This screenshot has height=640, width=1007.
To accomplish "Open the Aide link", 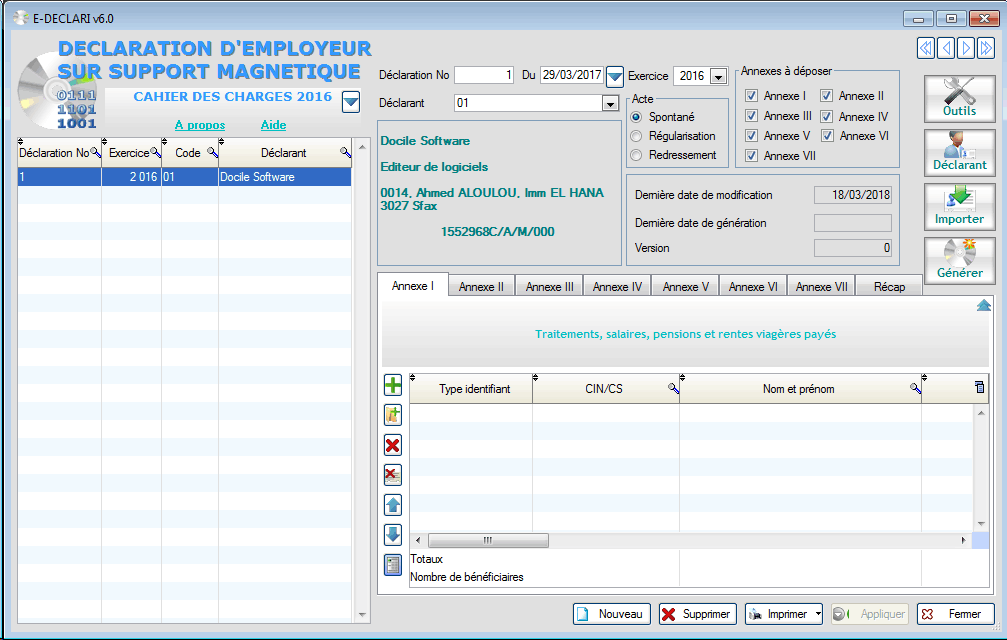I will (274, 125).
